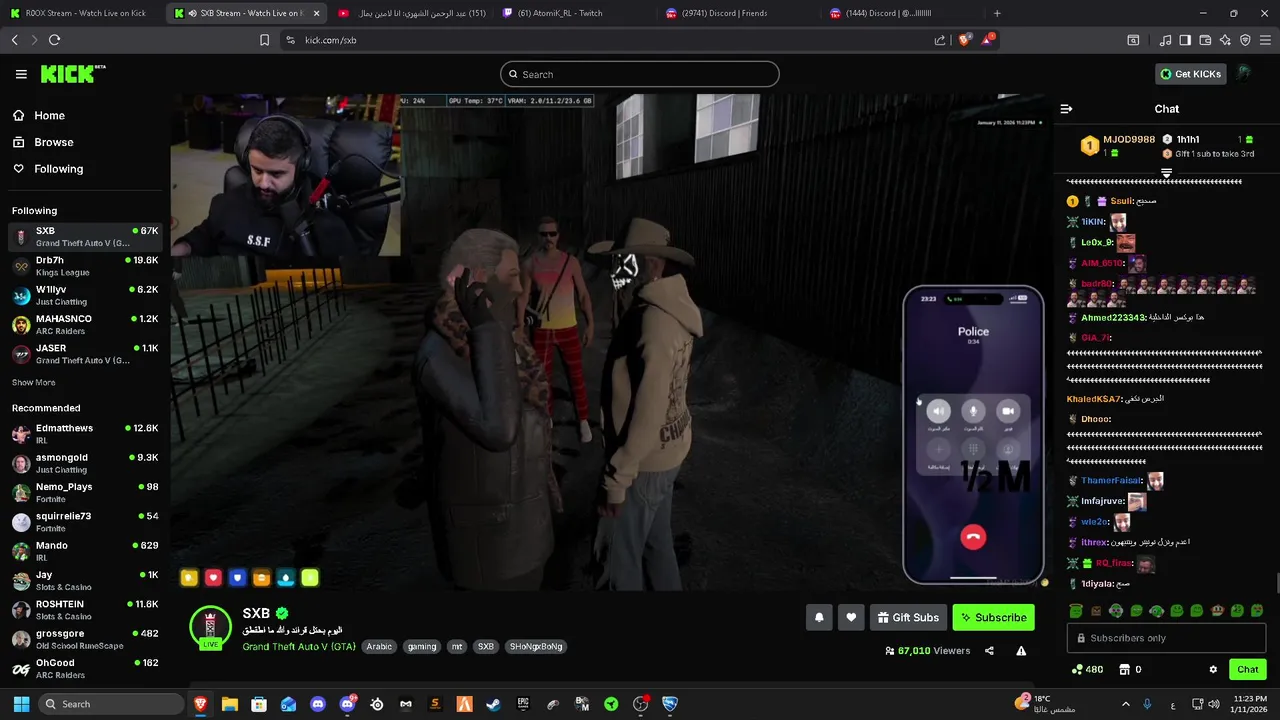
Task: Click the red heart emote icon below video
Action: pos(213,578)
